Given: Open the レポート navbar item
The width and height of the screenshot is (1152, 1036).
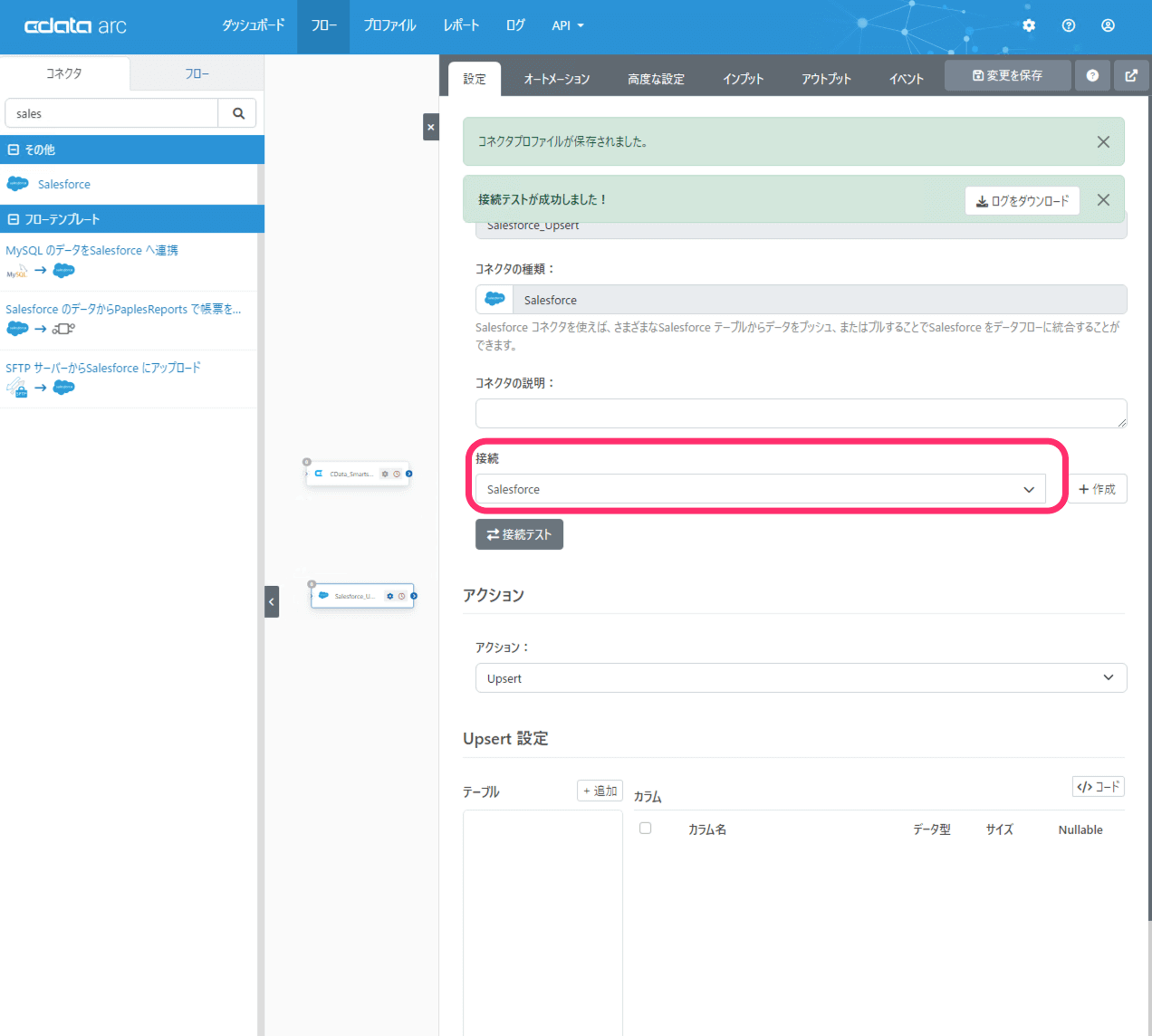Looking at the screenshot, I should click(x=461, y=25).
